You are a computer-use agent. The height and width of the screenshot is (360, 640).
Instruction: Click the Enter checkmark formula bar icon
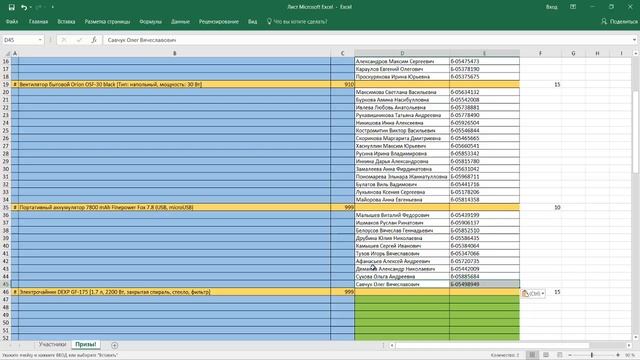coord(79,40)
